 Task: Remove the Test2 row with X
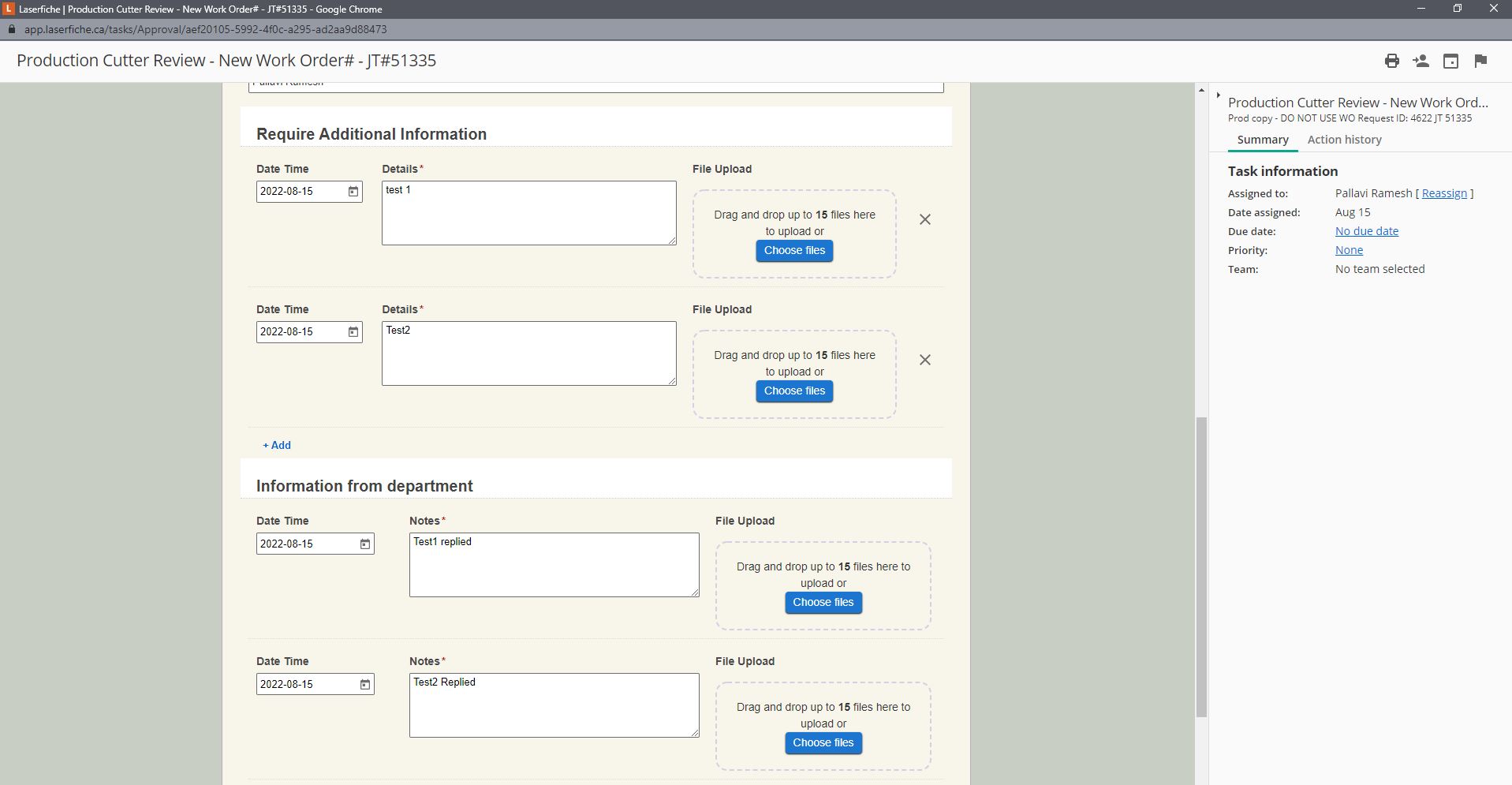coord(925,360)
